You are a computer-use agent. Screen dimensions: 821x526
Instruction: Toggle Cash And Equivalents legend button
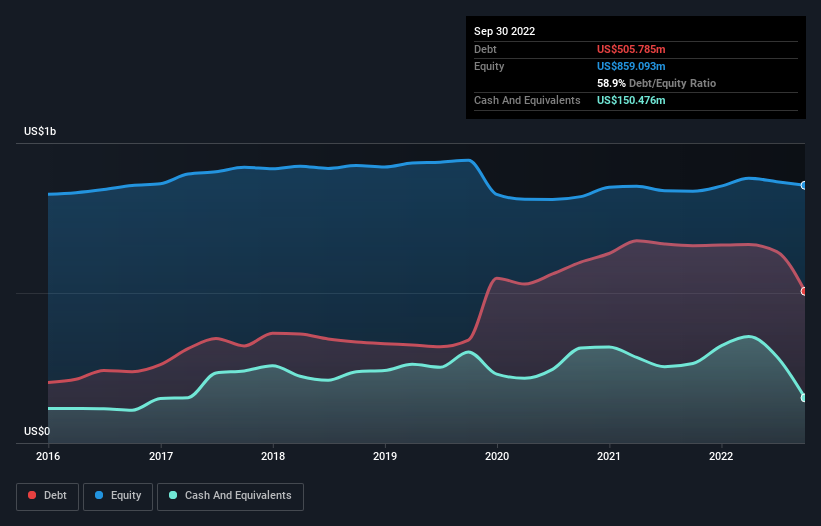pos(230,496)
